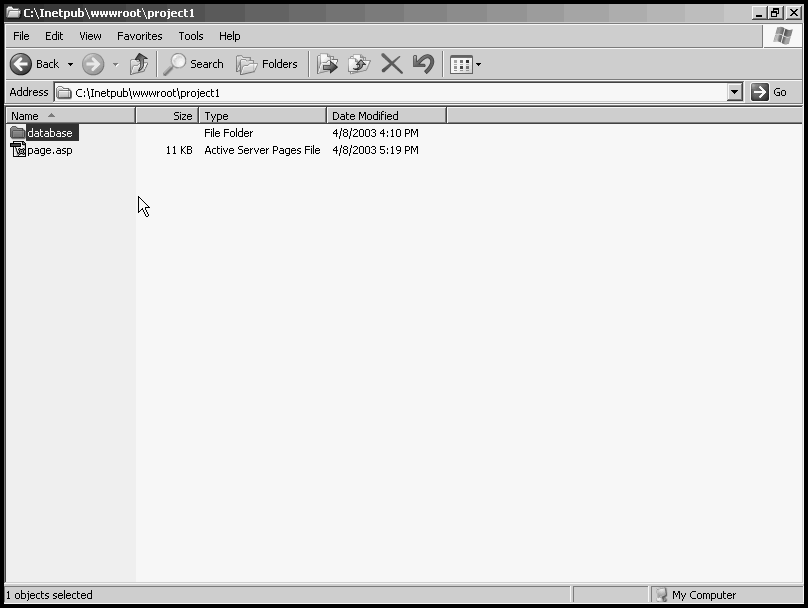Open the View menu
The height and width of the screenshot is (608, 808).
coord(90,36)
